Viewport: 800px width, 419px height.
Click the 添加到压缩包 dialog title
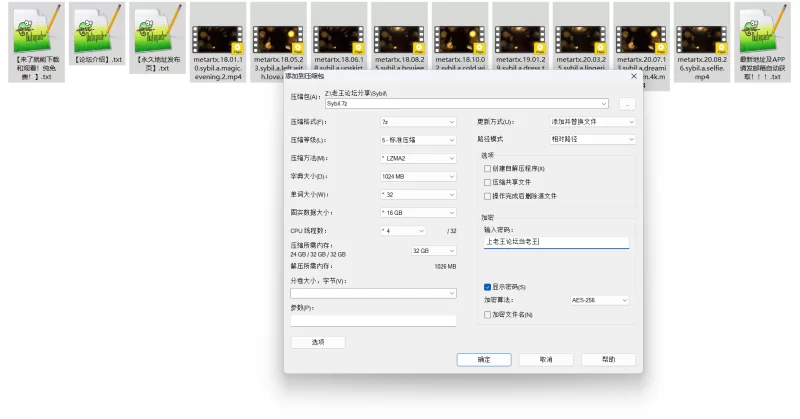(305, 76)
